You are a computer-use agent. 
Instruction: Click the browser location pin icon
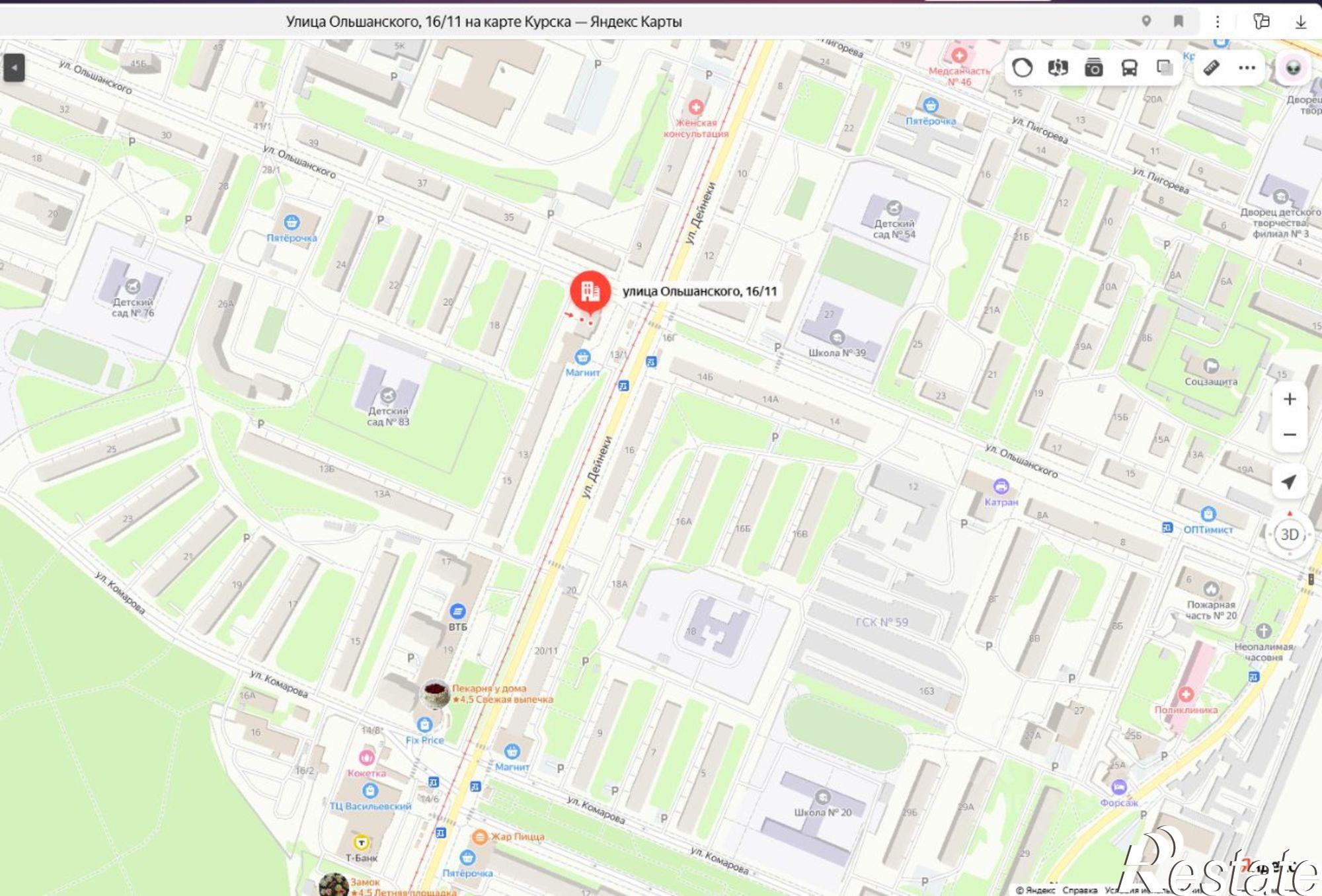coord(1146,21)
